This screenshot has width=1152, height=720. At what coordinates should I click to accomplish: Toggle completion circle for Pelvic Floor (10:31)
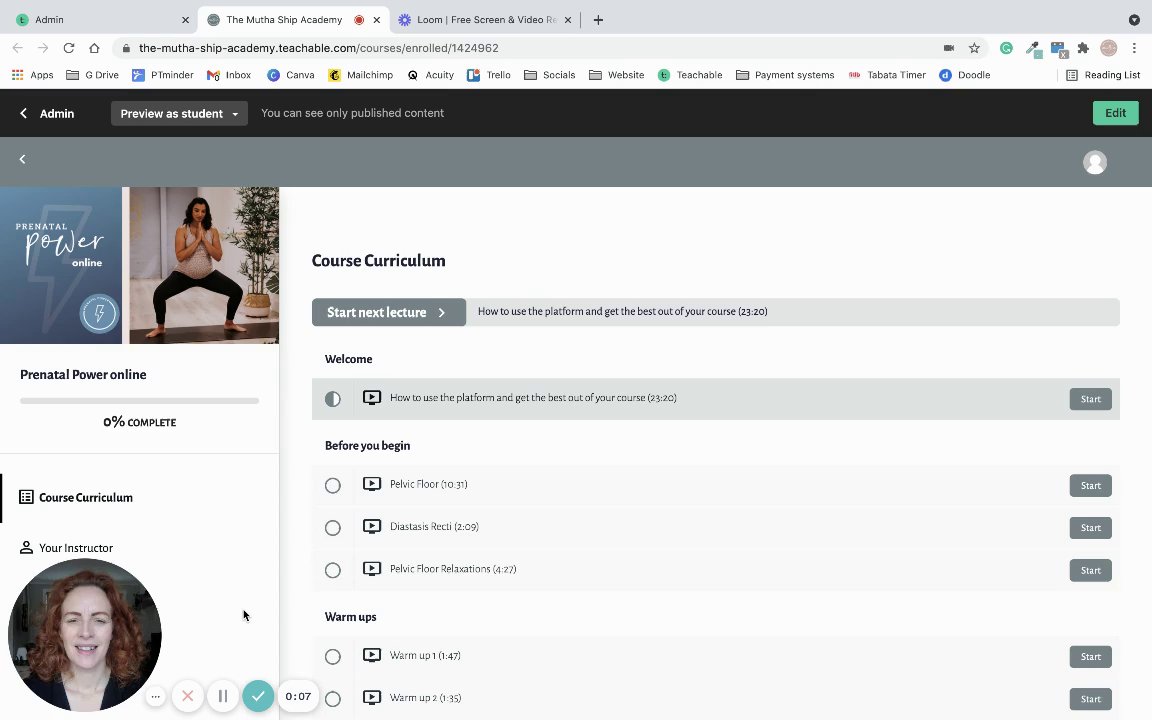coord(333,486)
